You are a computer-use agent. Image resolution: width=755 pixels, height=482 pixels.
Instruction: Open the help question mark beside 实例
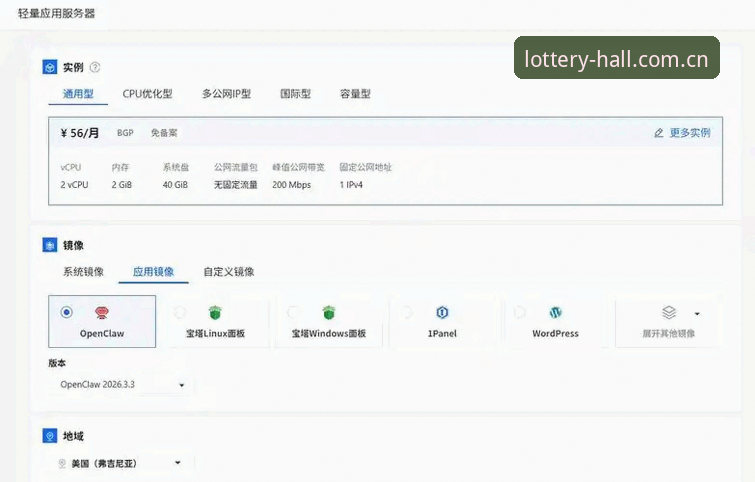(x=95, y=67)
